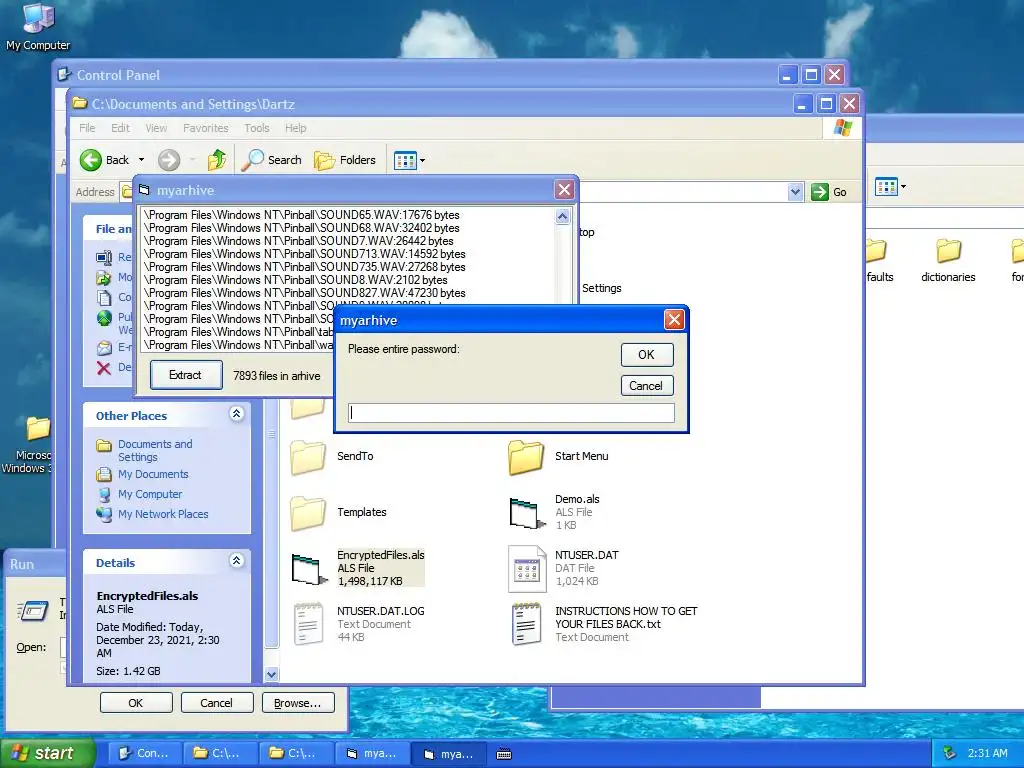Image resolution: width=1024 pixels, height=768 pixels.
Task: Select the SOUND827.WAV:47230 bytes row
Action: pos(304,293)
